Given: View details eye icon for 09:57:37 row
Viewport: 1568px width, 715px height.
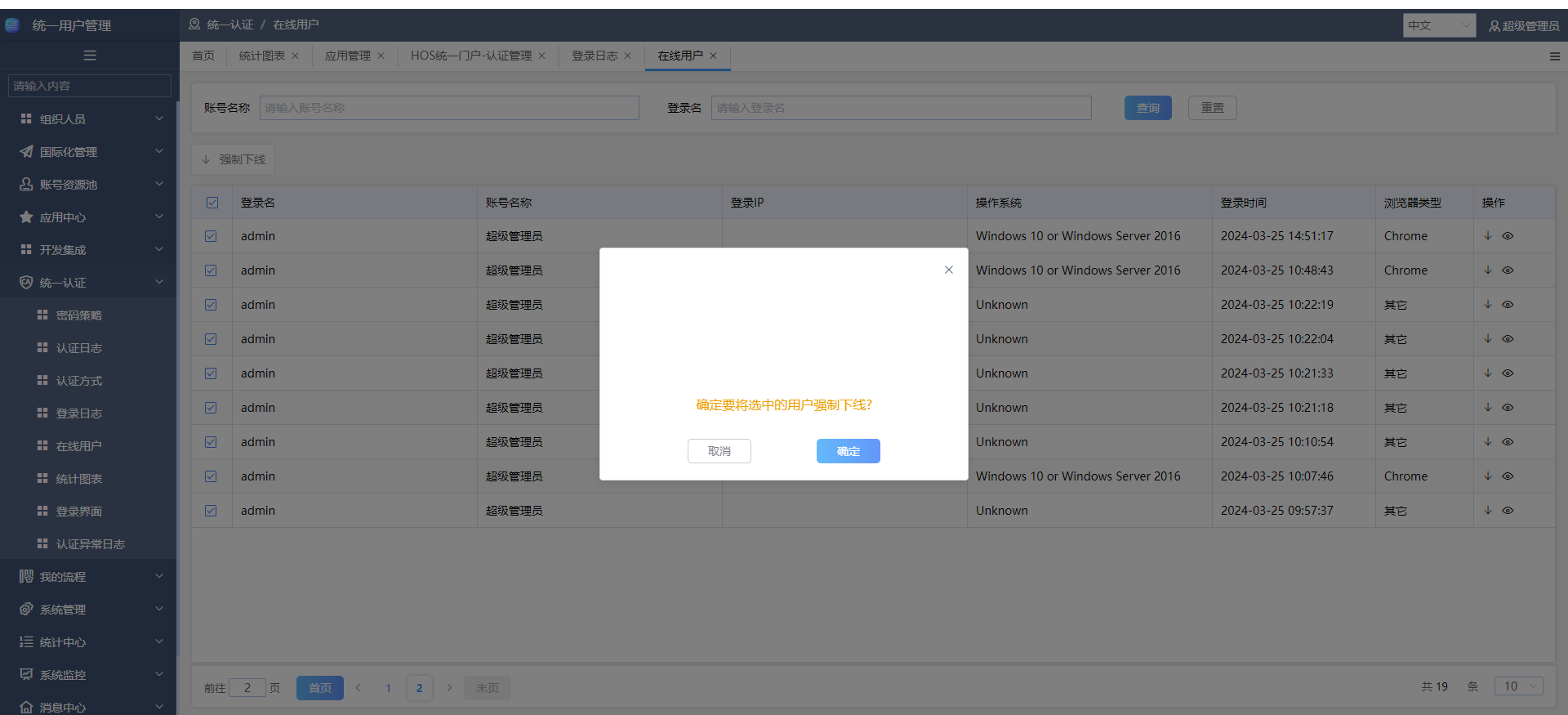Looking at the screenshot, I should pos(1508,510).
